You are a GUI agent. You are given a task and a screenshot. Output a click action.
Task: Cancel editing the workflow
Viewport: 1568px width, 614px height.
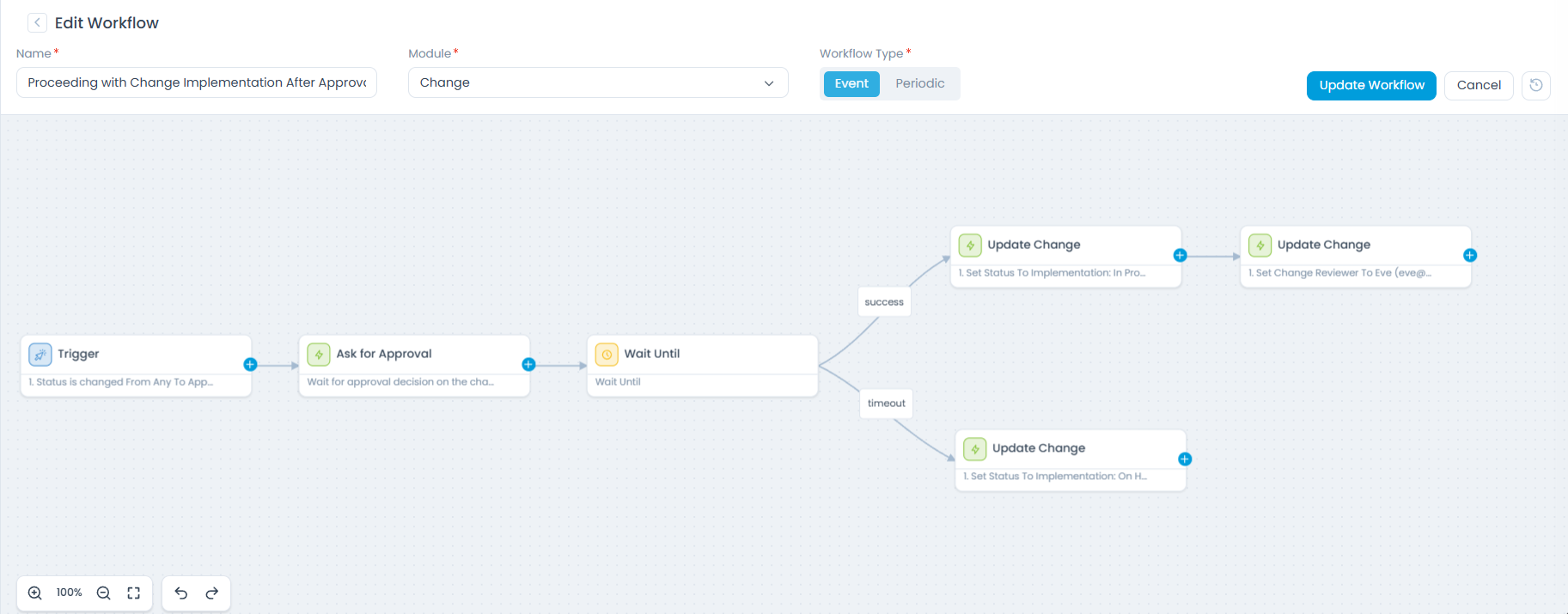[x=1479, y=85]
